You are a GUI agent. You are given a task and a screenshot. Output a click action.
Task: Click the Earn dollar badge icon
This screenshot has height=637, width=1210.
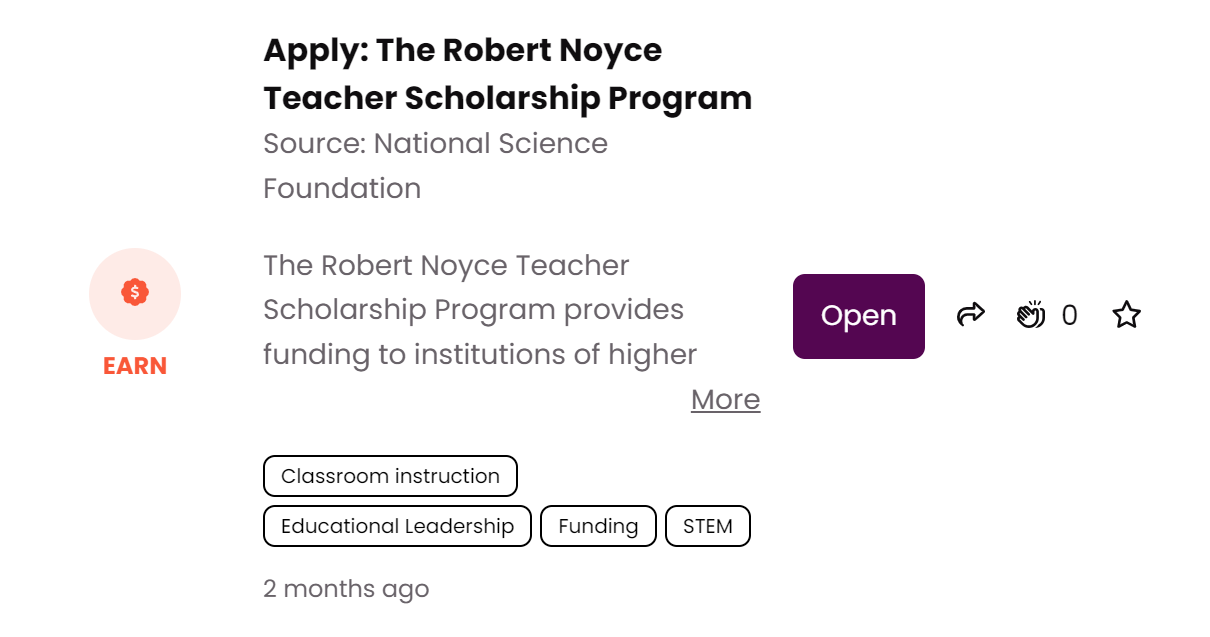click(135, 293)
